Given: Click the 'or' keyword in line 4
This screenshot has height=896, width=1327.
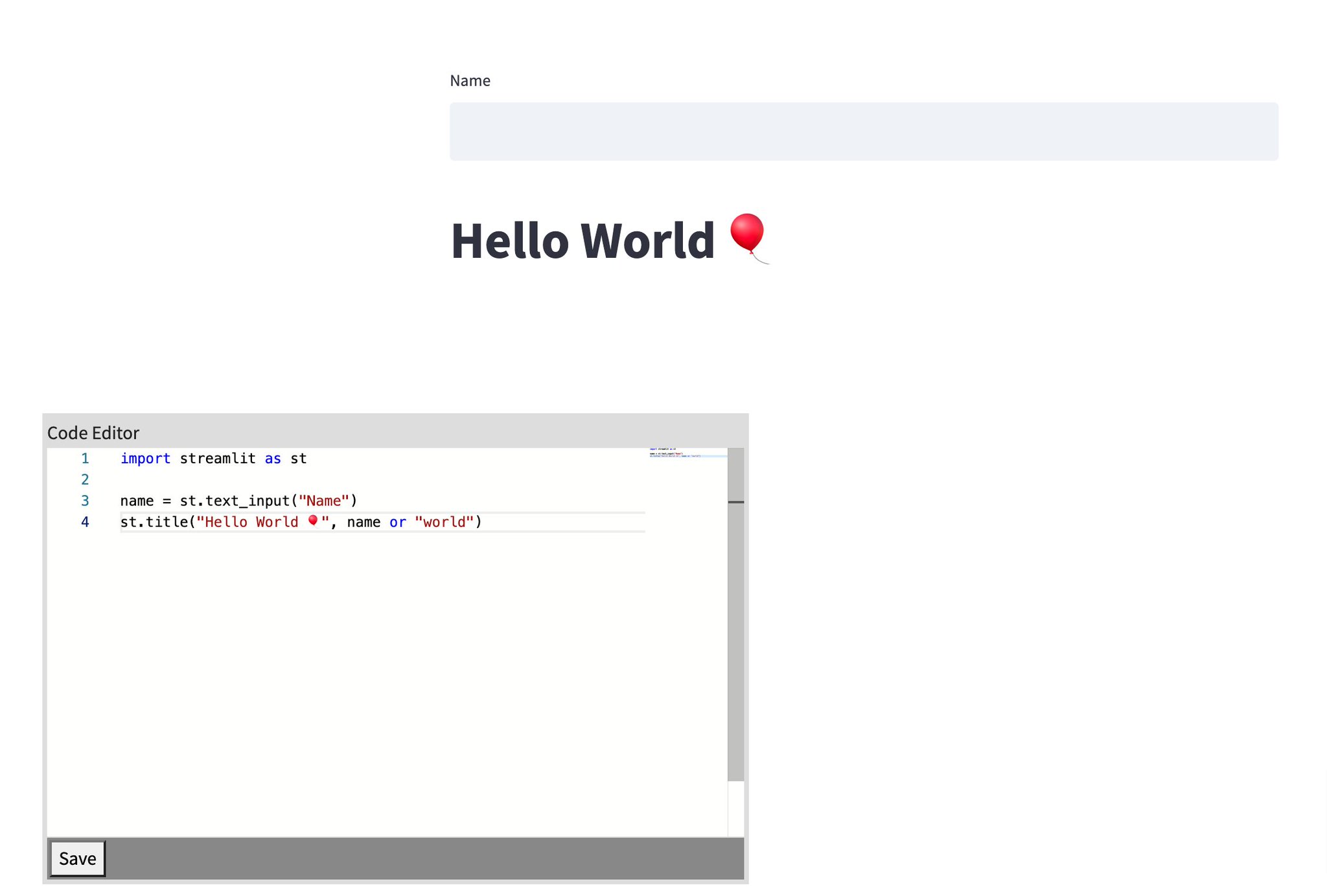Looking at the screenshot, I should pos(397,522).
